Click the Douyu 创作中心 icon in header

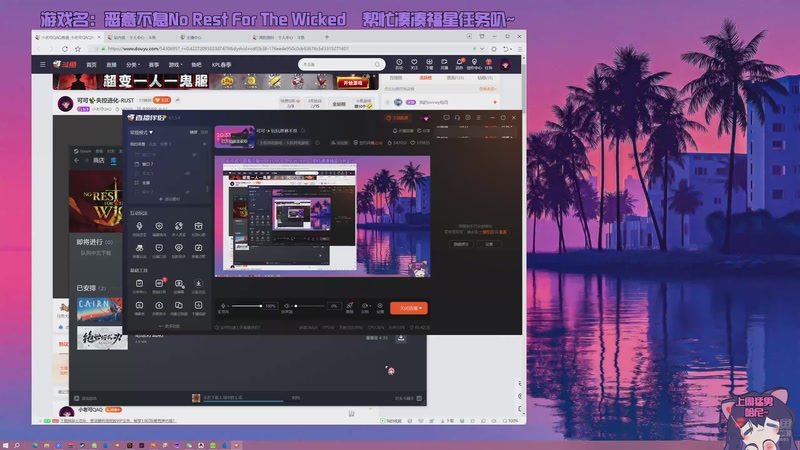tap(474, 62)
